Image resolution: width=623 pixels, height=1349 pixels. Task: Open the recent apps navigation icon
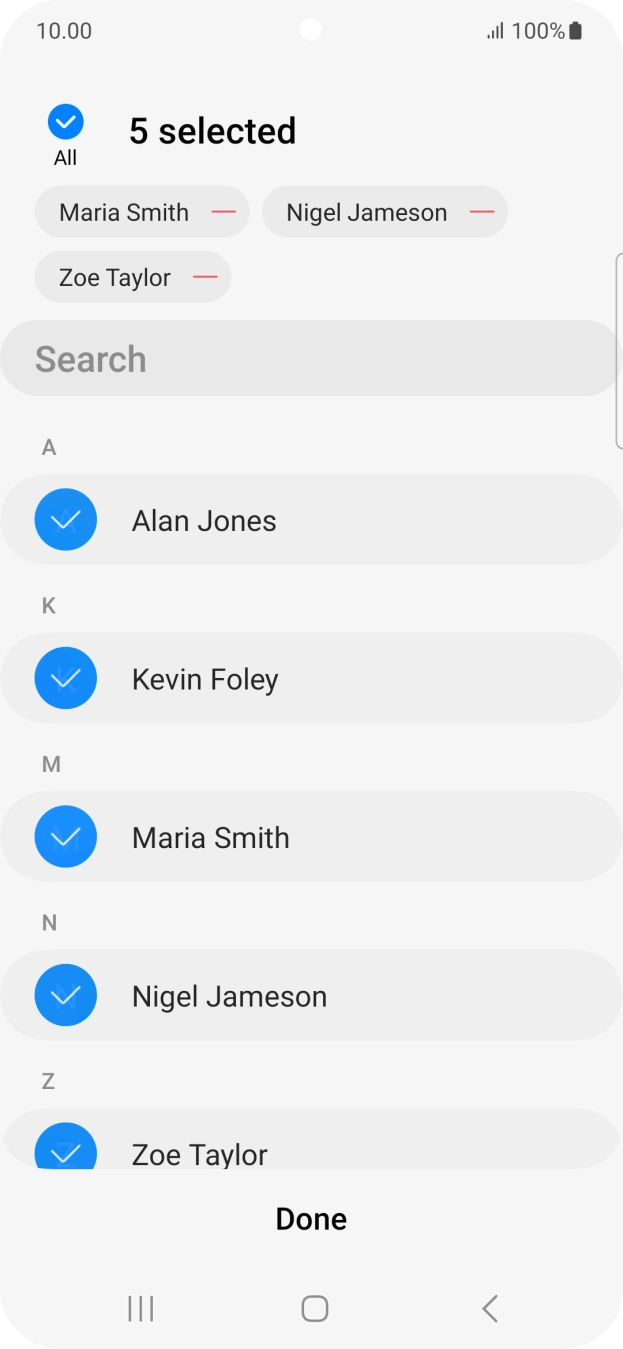tap(140, 1308)
